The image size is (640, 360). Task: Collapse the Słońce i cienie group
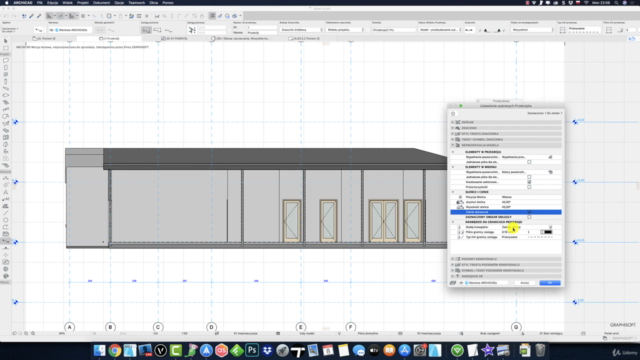(x=453, y=192)
